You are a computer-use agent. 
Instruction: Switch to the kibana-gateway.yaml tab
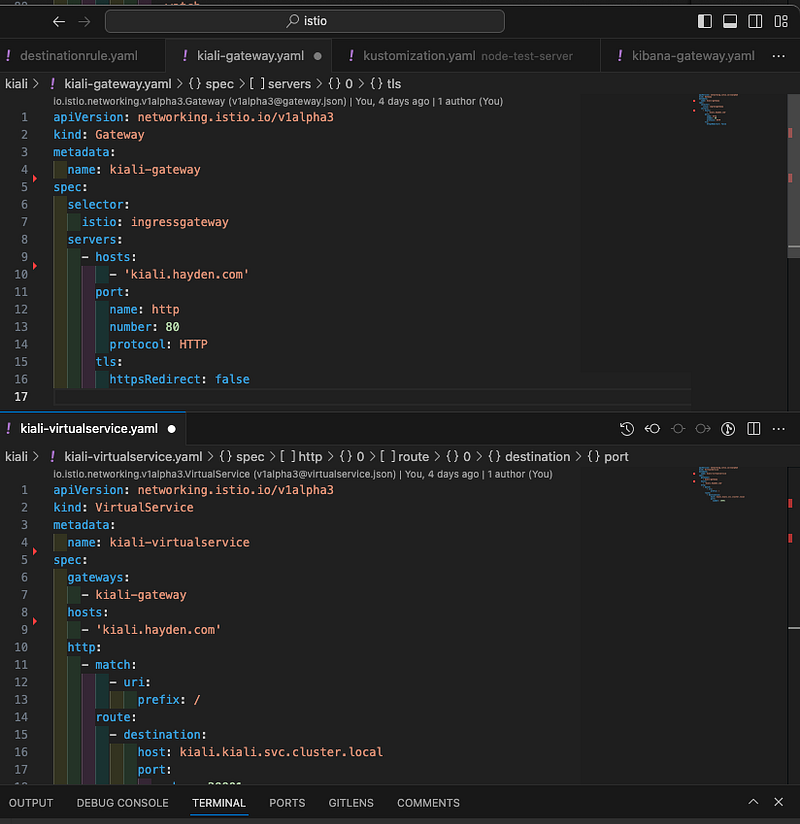[x=693, y=56]
